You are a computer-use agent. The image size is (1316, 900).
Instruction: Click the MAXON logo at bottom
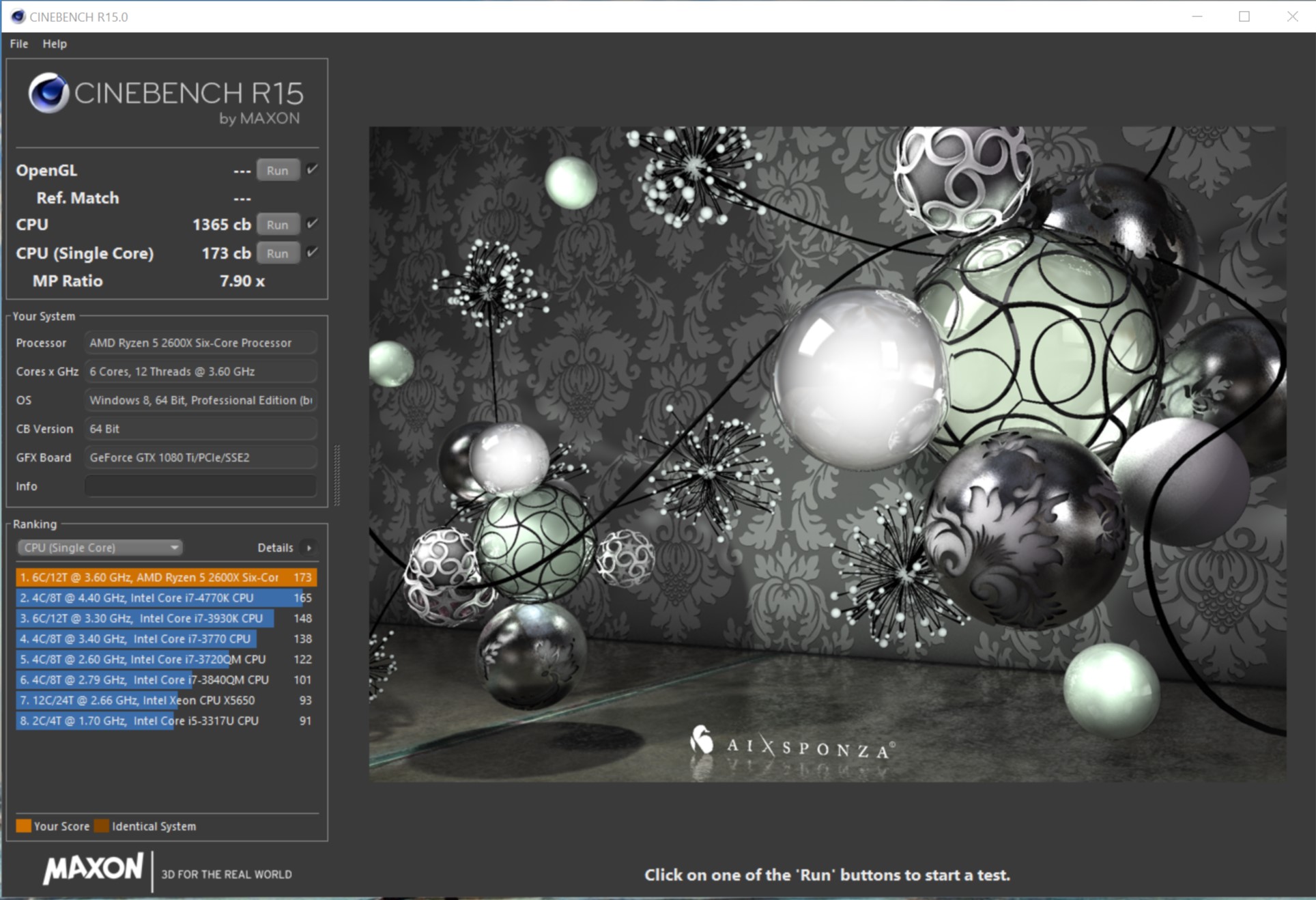[x=94, y=869]
